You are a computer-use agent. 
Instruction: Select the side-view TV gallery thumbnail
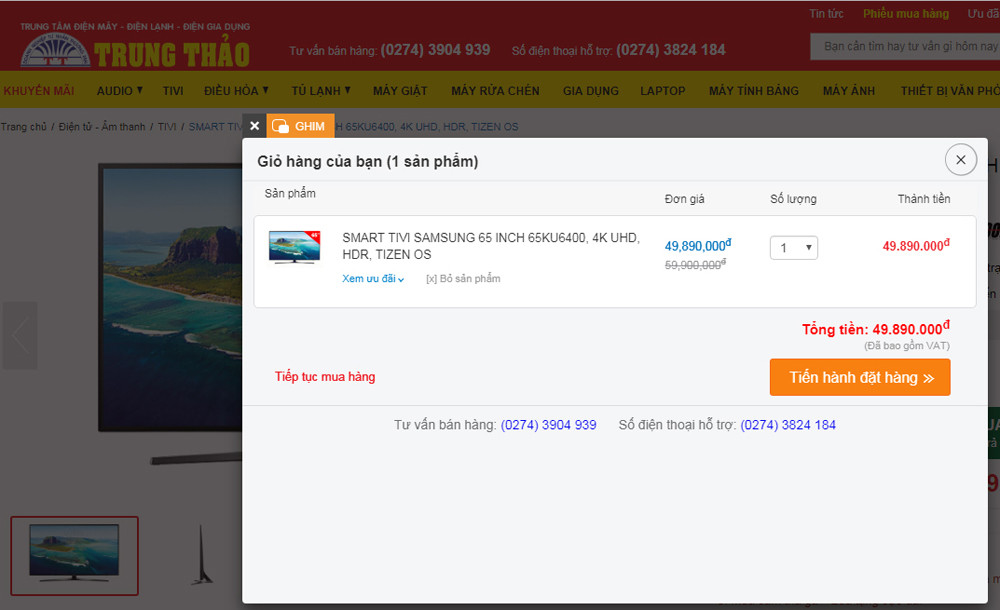(202, 555)
